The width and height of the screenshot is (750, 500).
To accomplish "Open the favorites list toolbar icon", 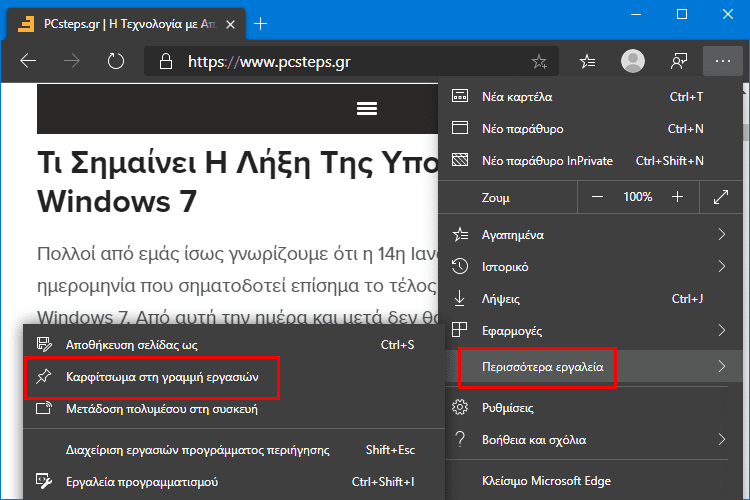I will click(x=587, y=61).
